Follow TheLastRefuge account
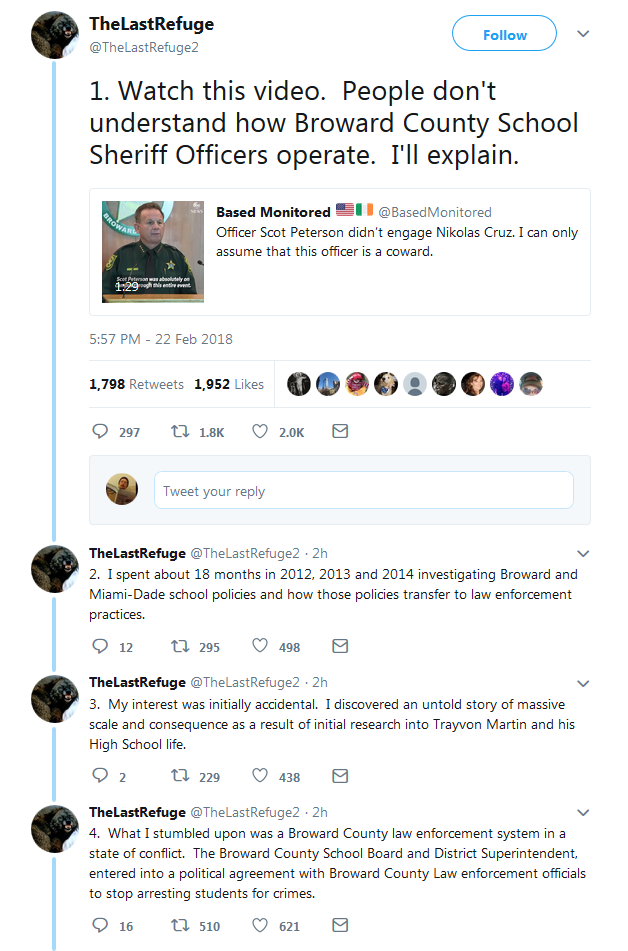The width and height of the screenshot is (628, 951). click(x=504, y=35)
